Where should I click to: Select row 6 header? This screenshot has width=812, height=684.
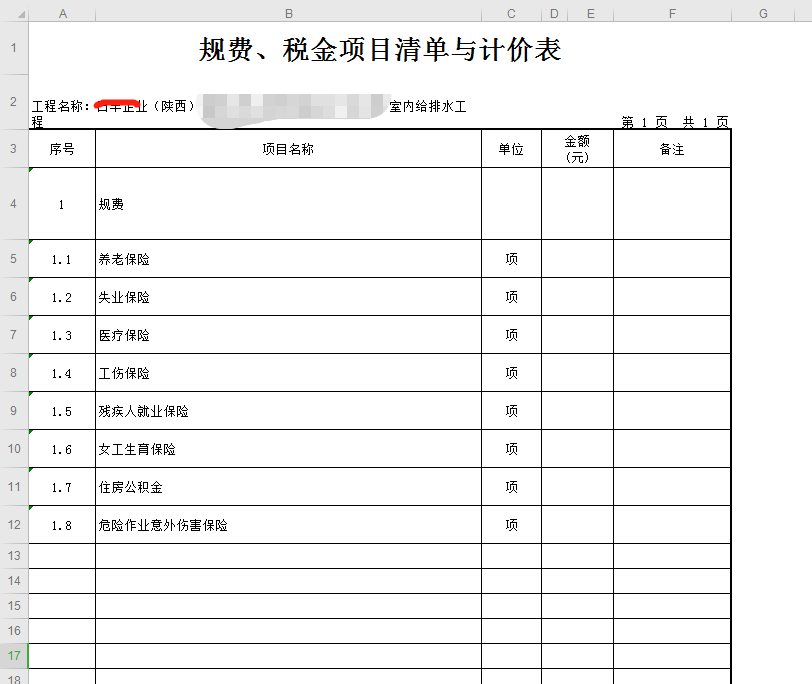click(x=14, y=297)
